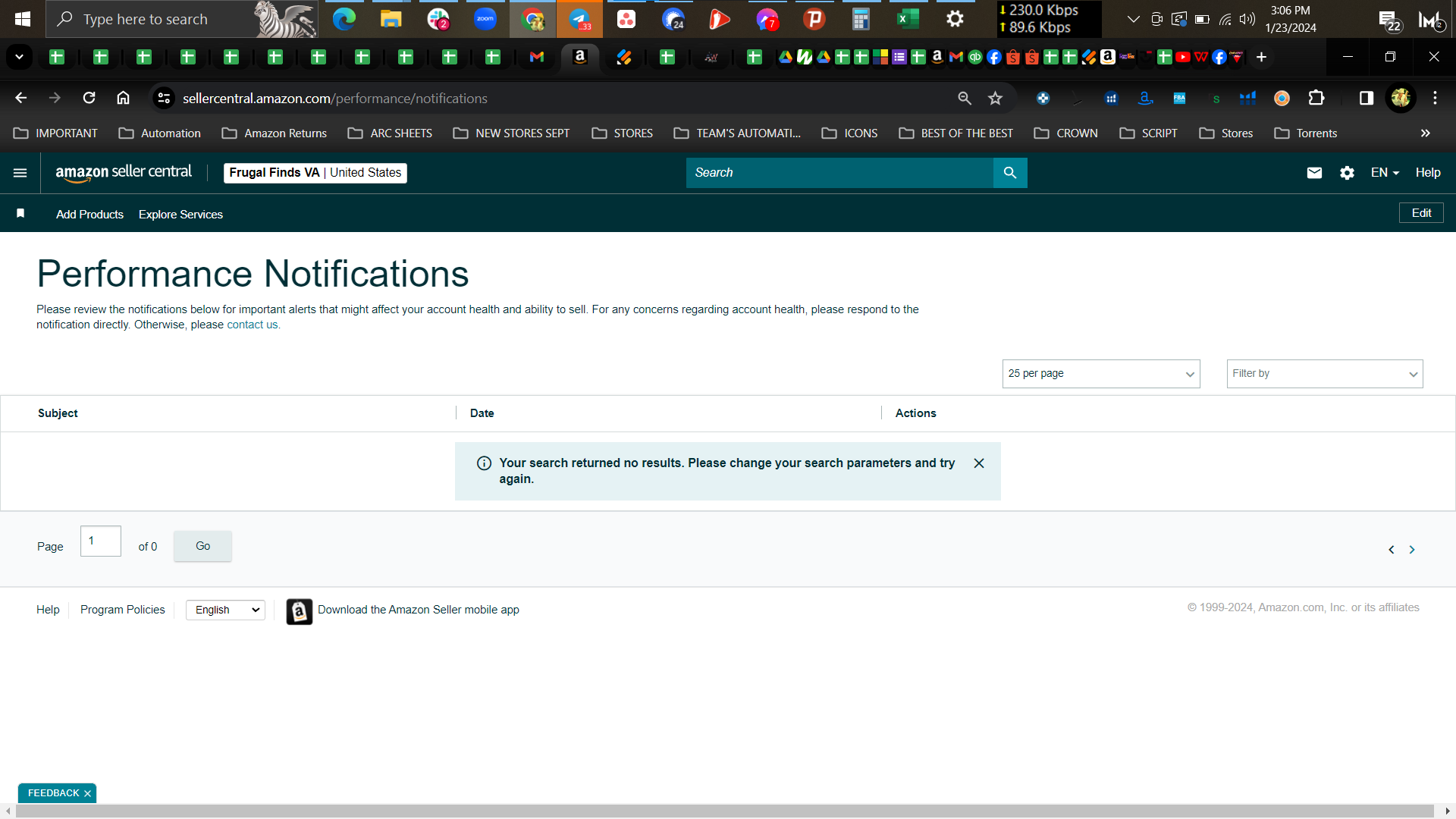
Task: Bookmark this page with the star
Action: tap(995, 98)
